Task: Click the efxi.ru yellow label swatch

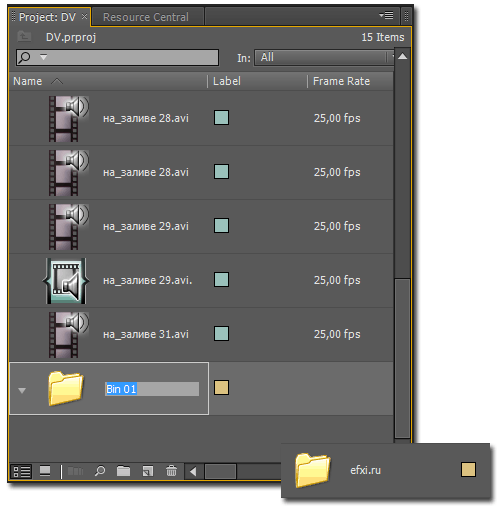Action: pos(468,470)
